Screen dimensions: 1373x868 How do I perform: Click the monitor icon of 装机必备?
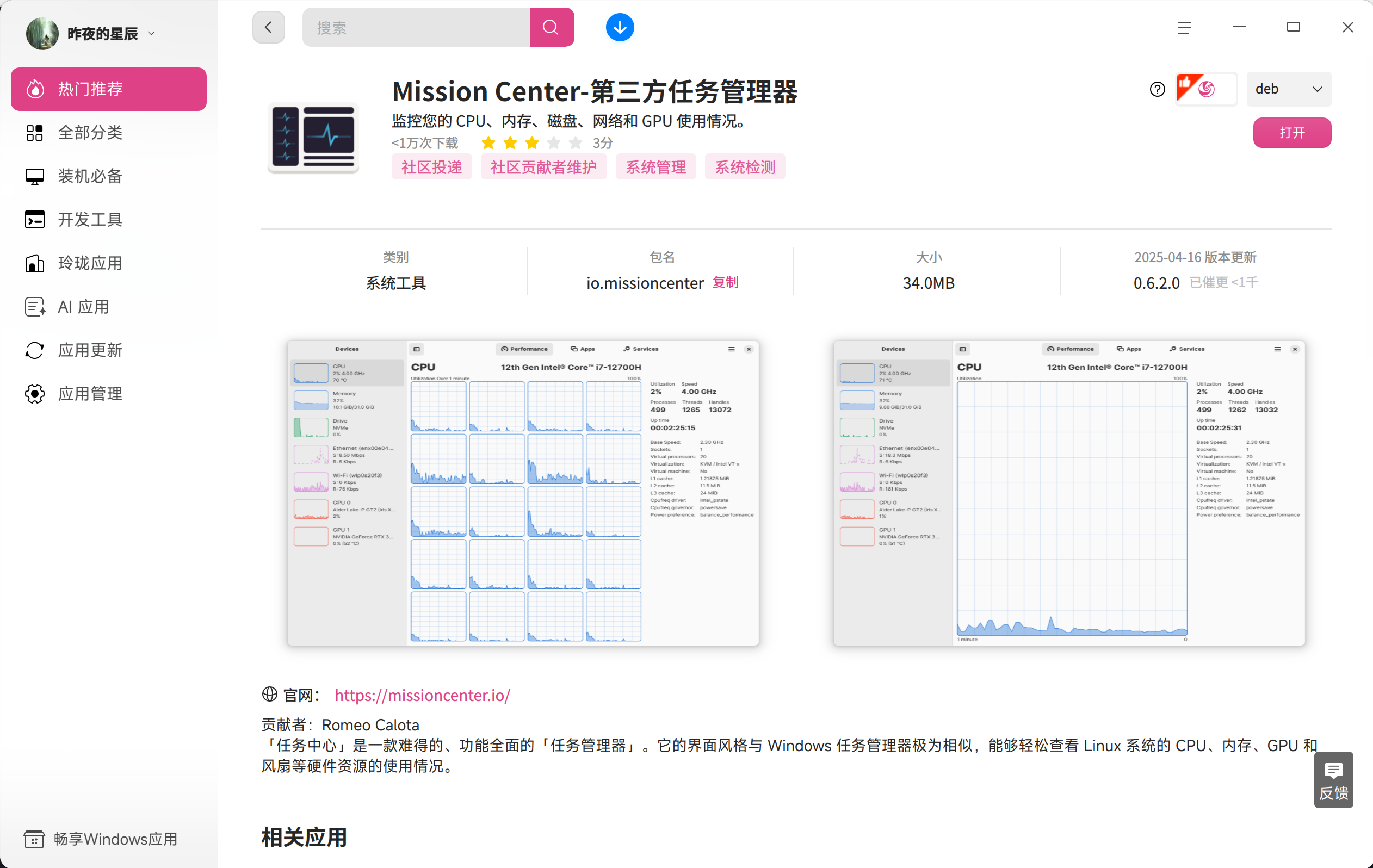[x=35, y=176]
